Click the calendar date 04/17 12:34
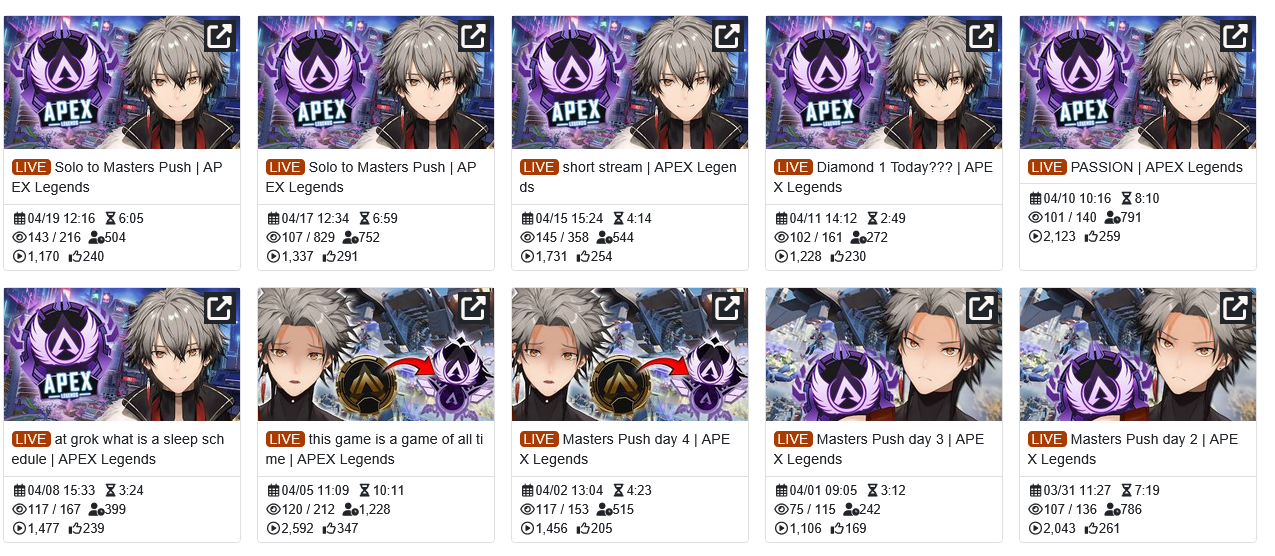Screen dimensions: 1275x556 [308, 218]
